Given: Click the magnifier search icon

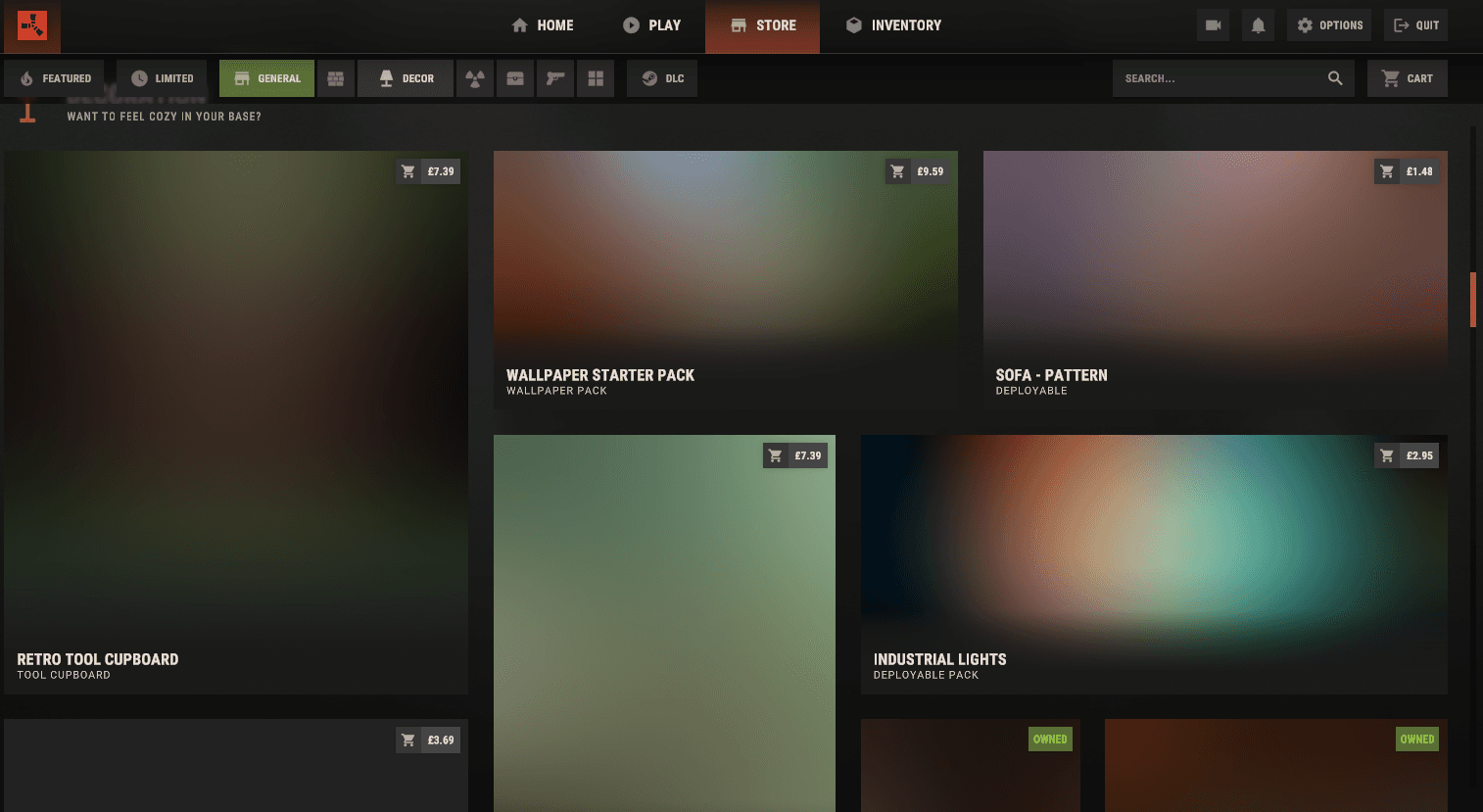Looking at the screenshot, I should click(x=1335, y=78).
